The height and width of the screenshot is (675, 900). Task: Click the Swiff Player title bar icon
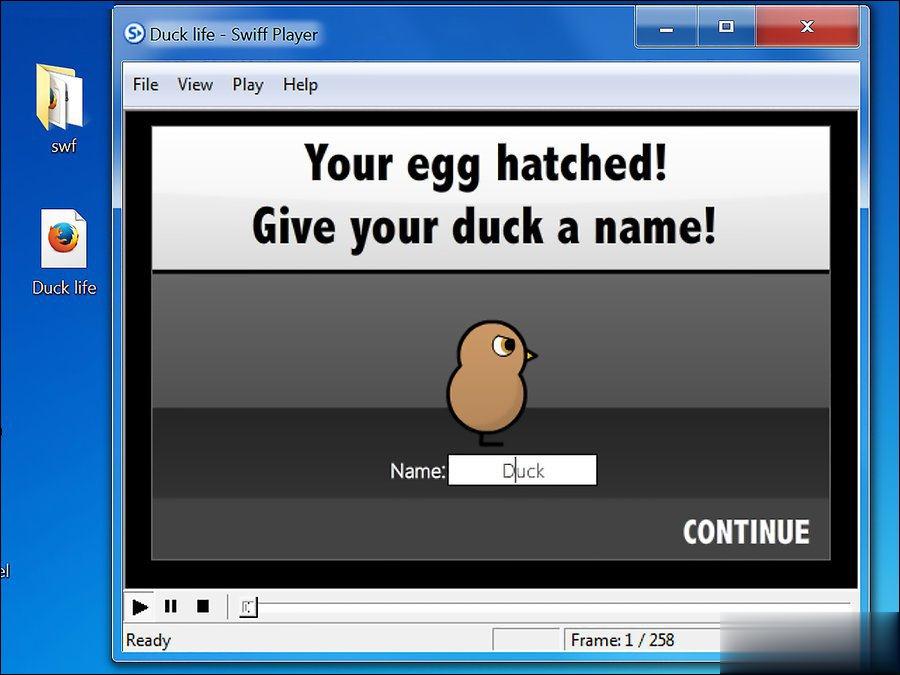pyautogui.click(x=134, y=33)
